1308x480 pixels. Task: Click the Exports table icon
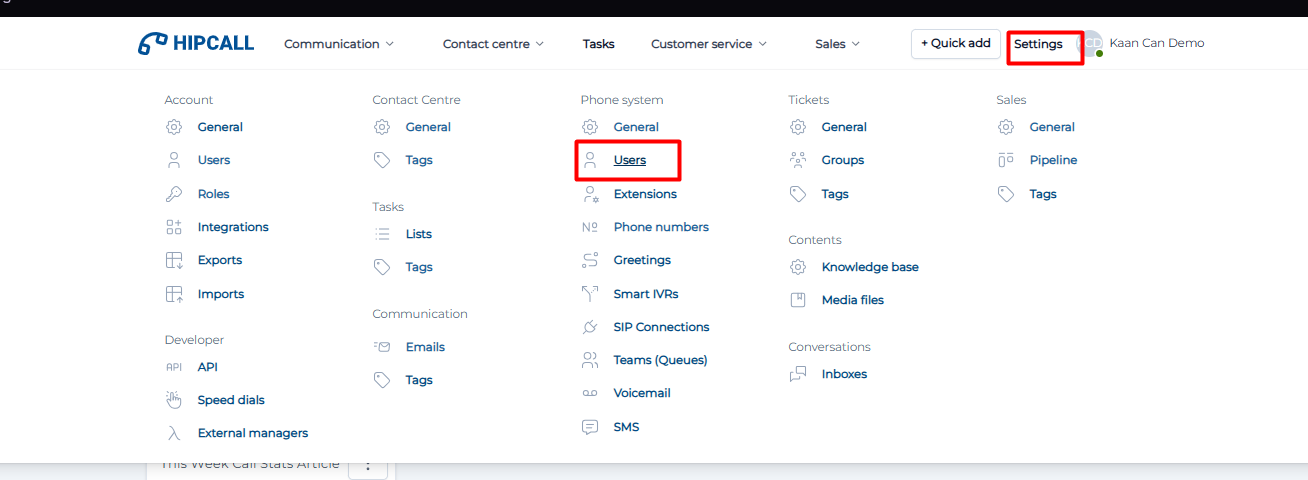[174, 260]
